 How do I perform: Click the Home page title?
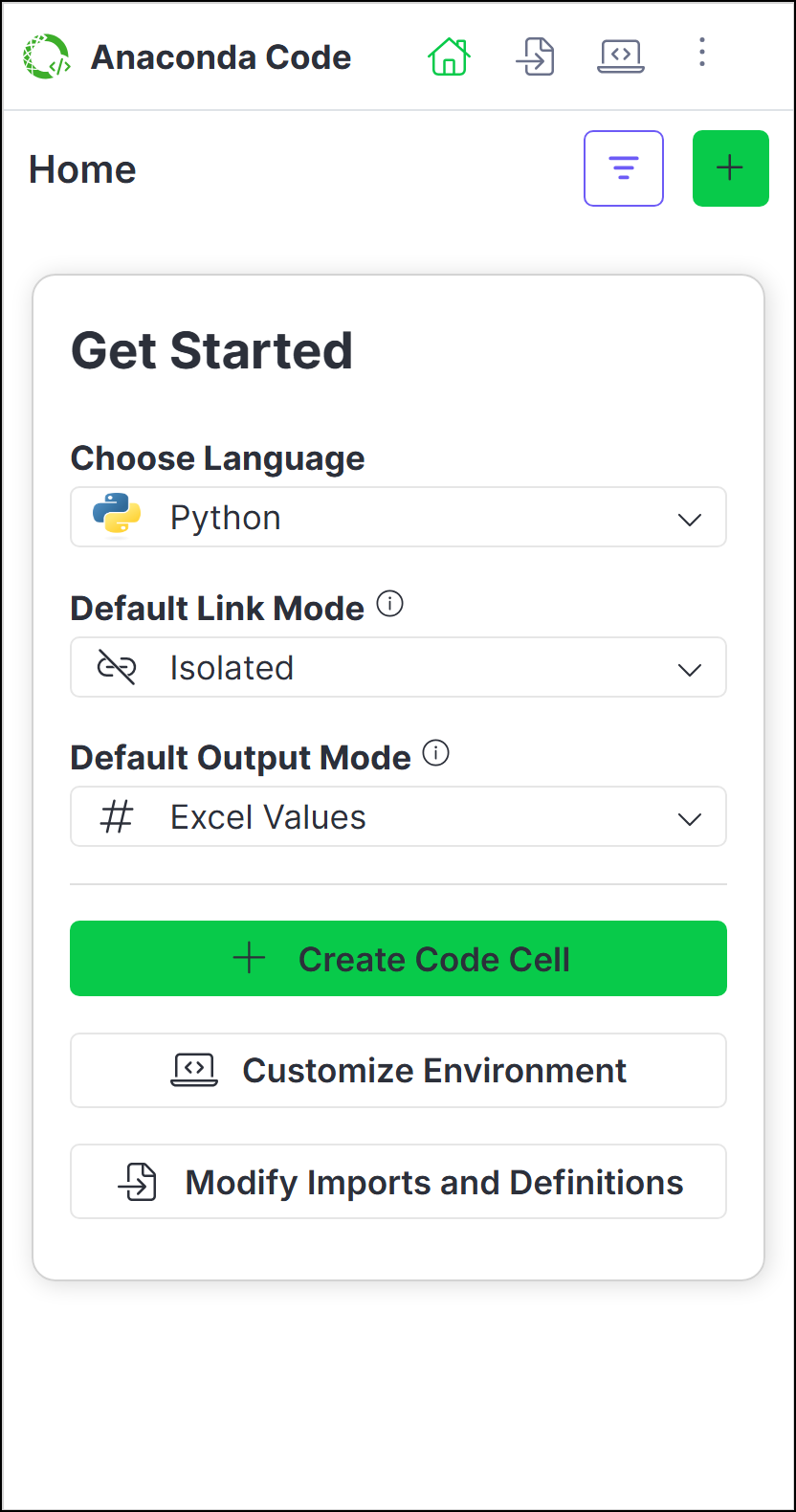click(82, 169)
